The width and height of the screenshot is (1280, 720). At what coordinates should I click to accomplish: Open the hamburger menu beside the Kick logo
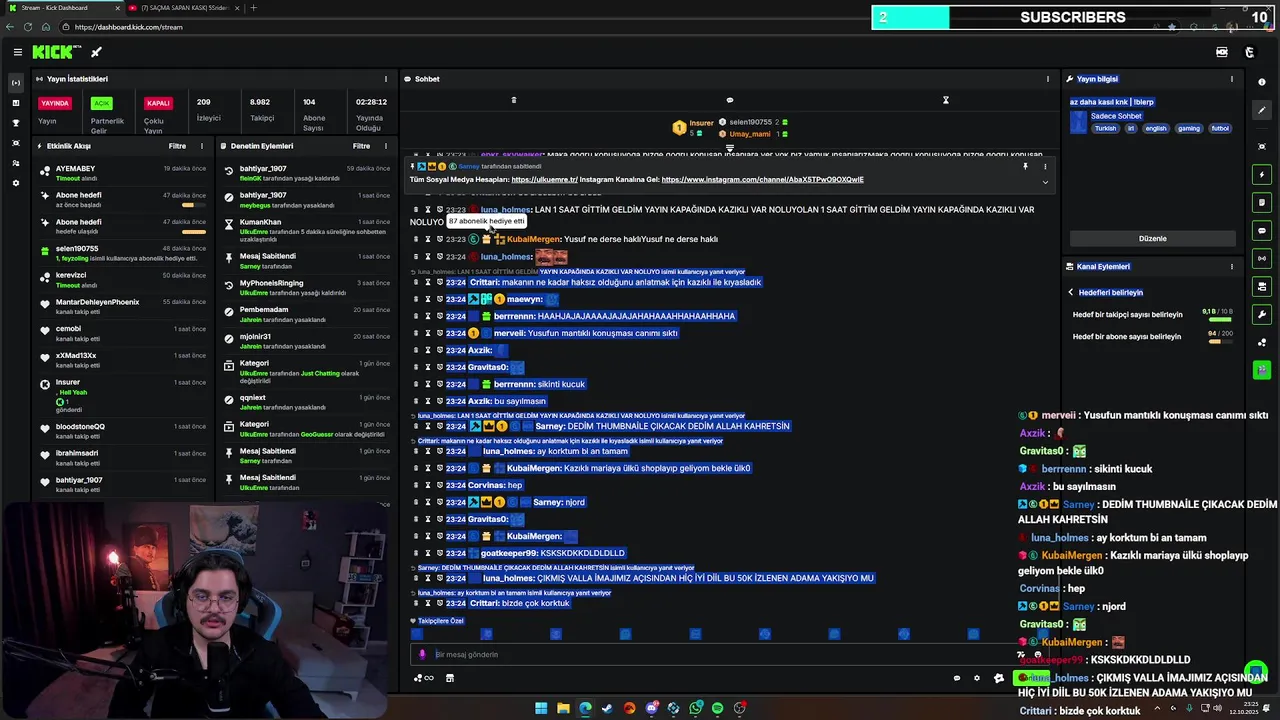click(17, 52)
